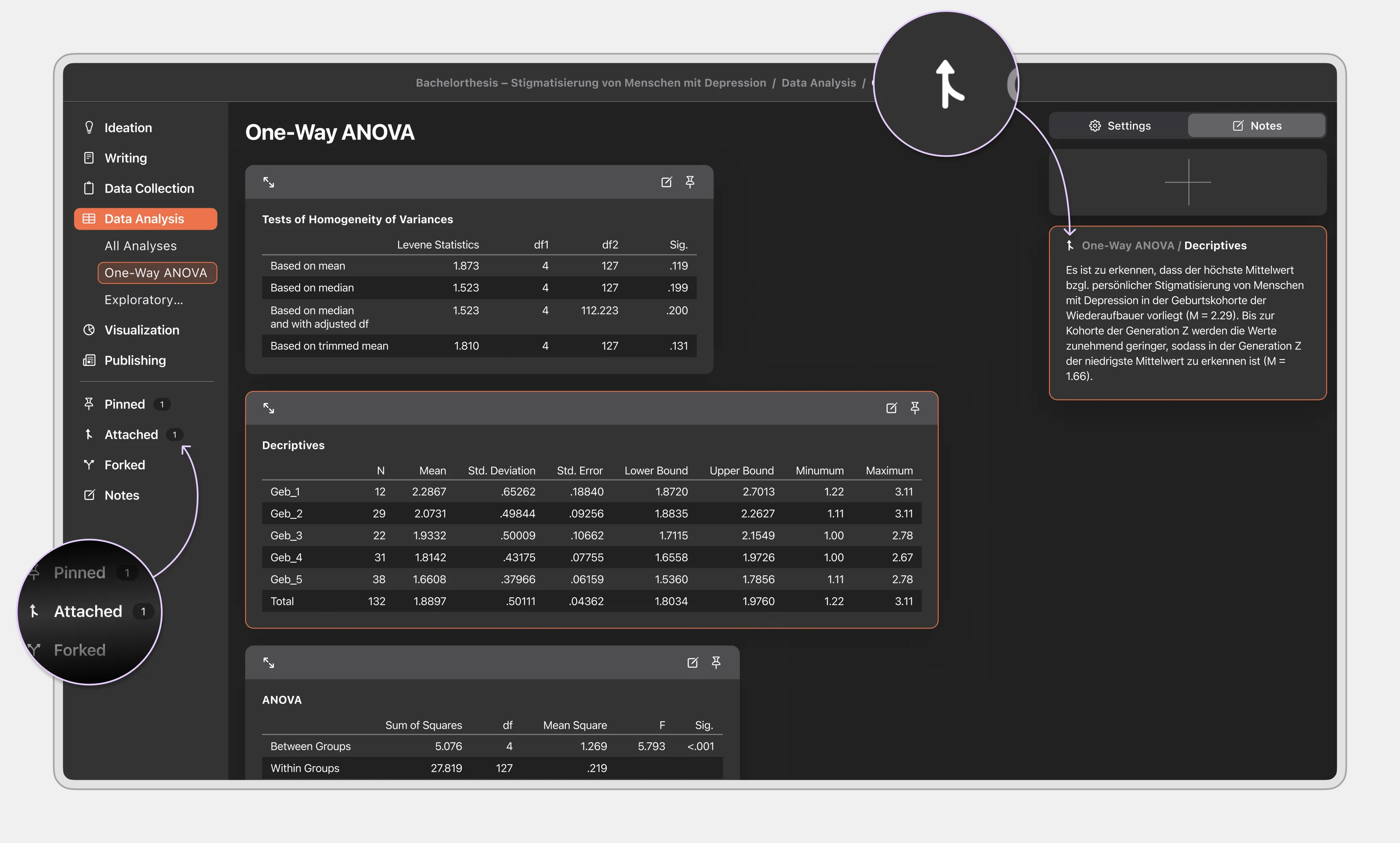Click note icon on ANOVA card

[693, 662]
